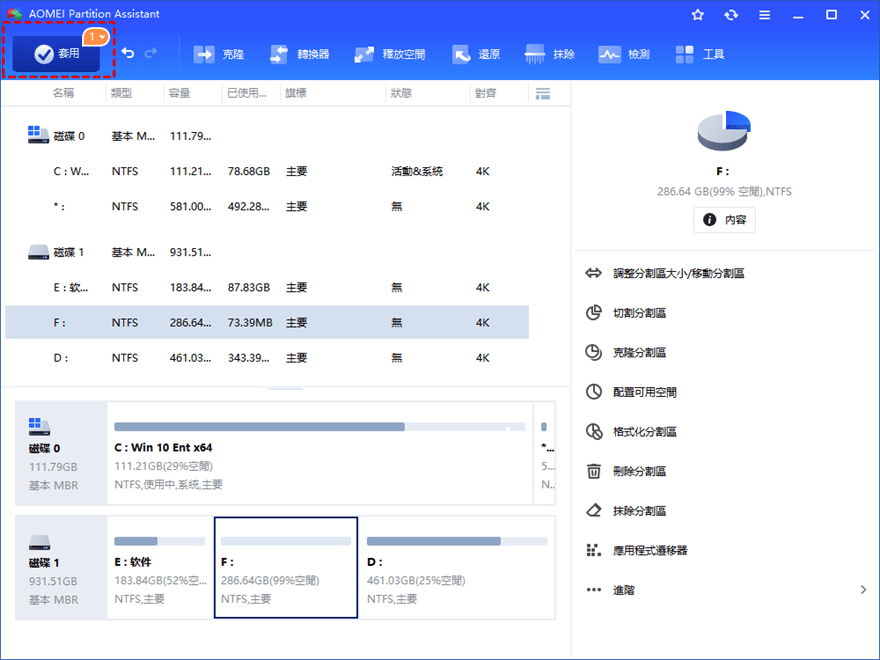The height and width of the screenshot is (660, 880).
Task: Select F: block in disk map
Action: click(286, 567)
